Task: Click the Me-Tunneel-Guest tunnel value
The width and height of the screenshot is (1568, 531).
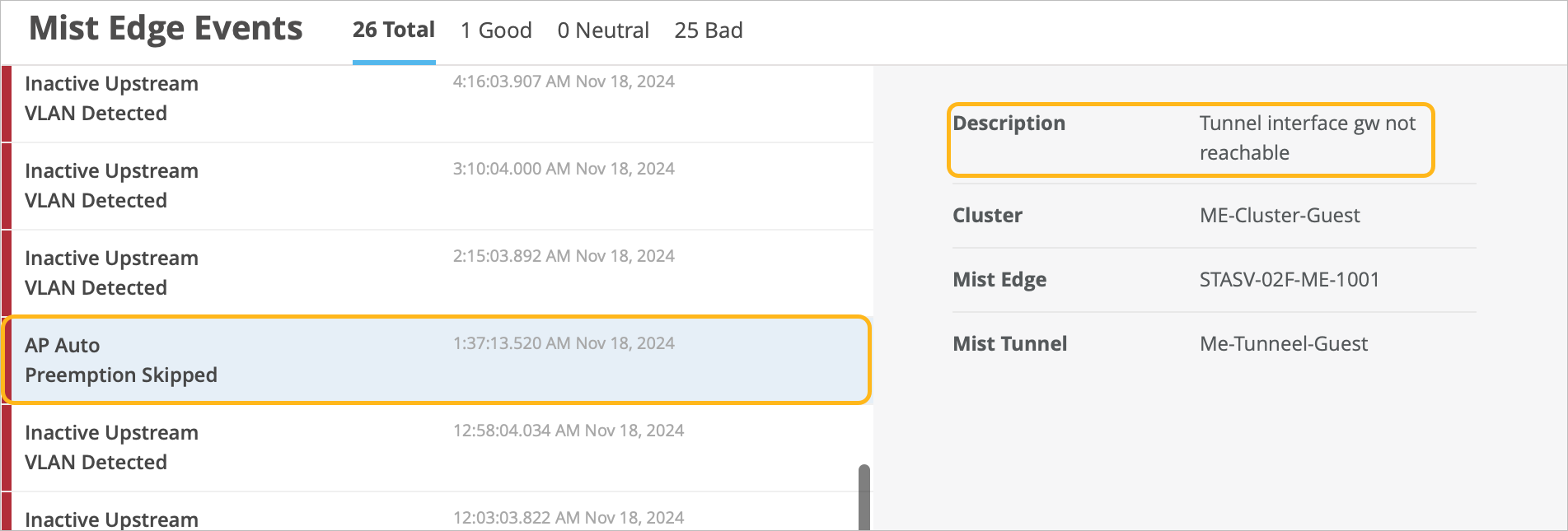Action: [1283, 344]
